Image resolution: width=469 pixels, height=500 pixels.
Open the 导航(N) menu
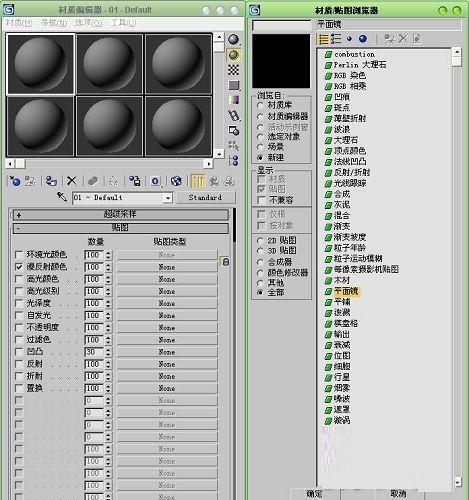54,23
